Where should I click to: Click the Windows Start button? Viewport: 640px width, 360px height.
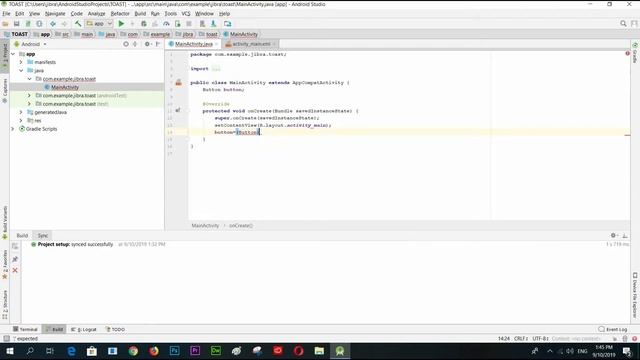pos(10,351)
